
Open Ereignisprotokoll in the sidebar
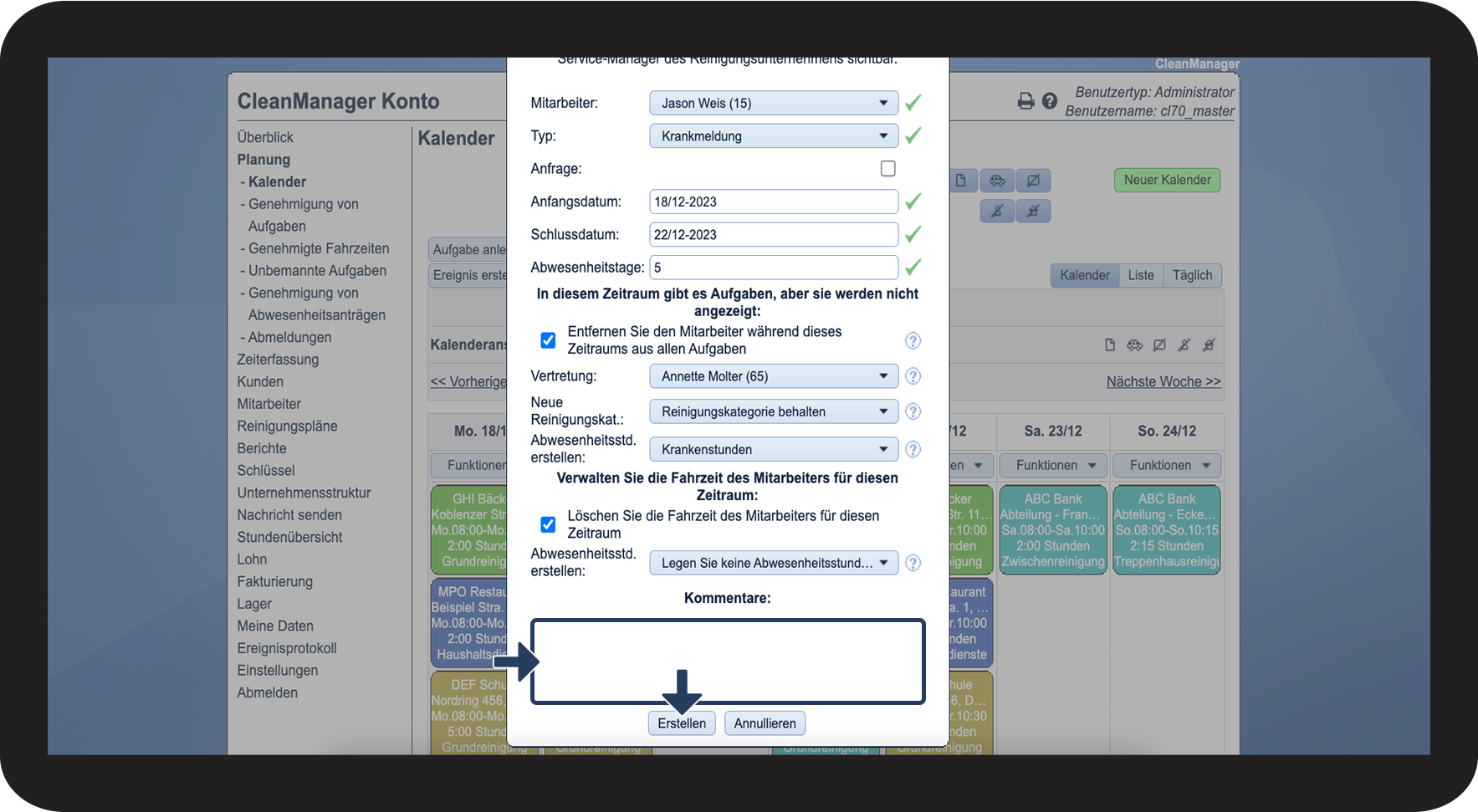pyautogui.click(x=287, y=648)
